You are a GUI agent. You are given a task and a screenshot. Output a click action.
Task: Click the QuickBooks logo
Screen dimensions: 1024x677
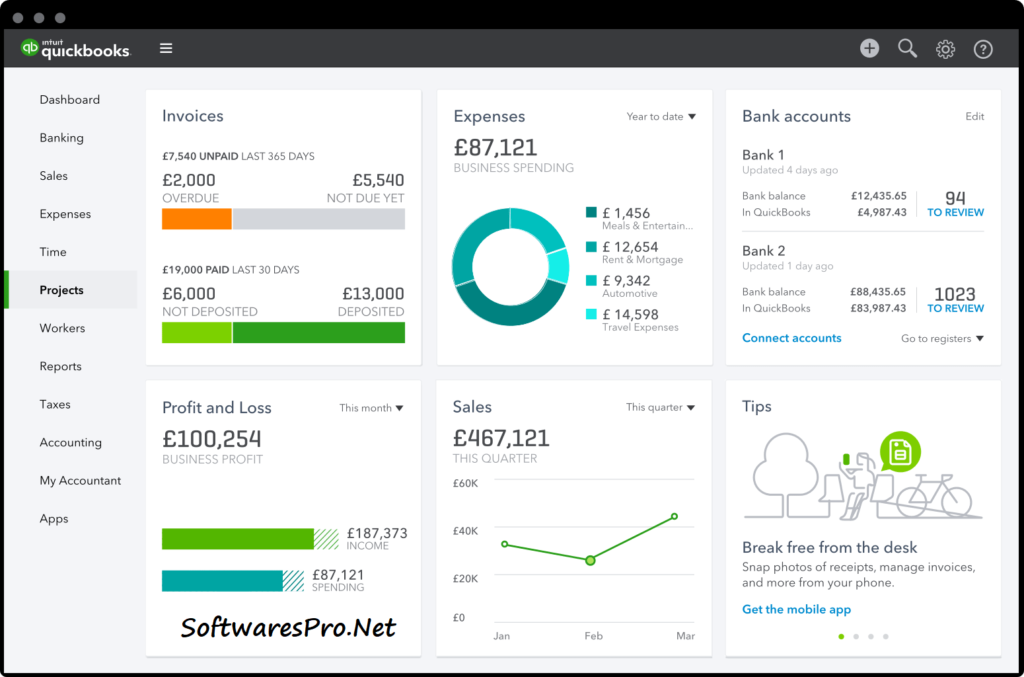(75, 47)
